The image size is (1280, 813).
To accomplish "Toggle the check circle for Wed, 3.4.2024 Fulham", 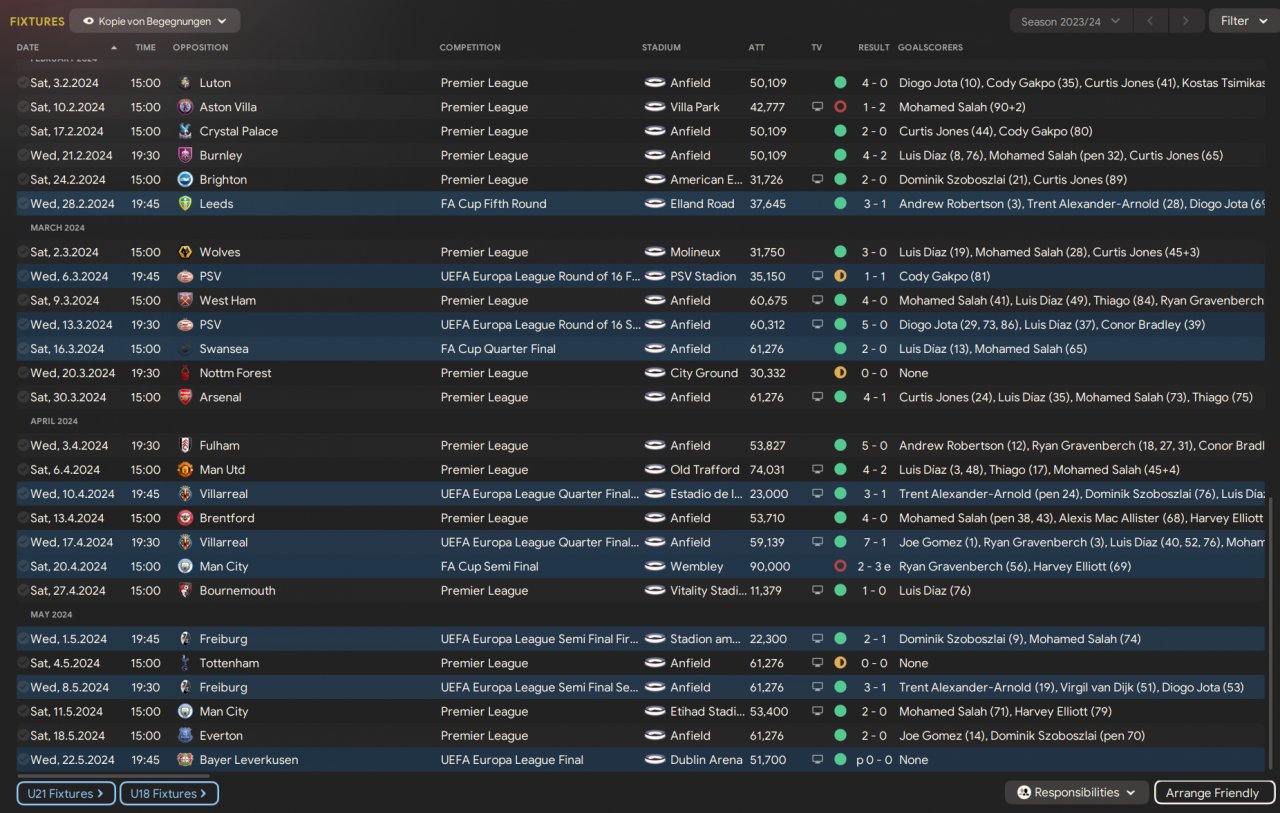I will (x=23, y=445).
